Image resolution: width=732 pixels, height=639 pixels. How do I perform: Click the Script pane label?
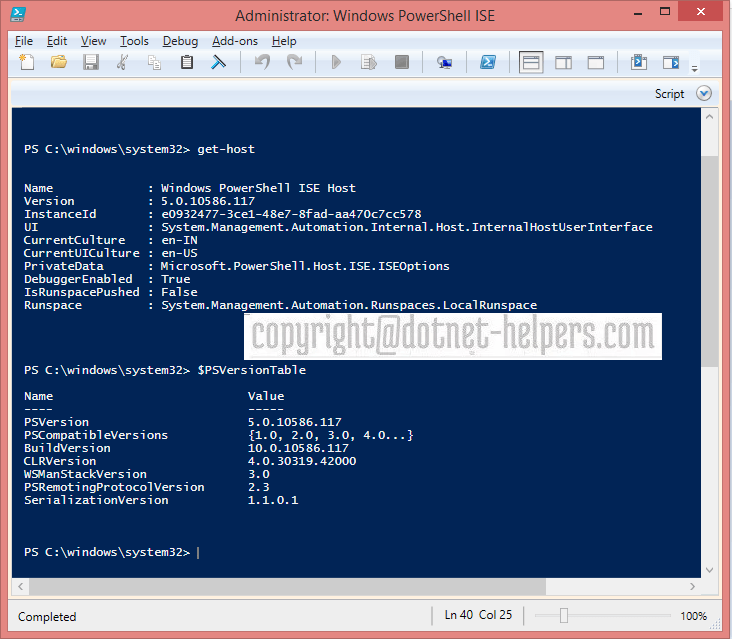(669, 94)
